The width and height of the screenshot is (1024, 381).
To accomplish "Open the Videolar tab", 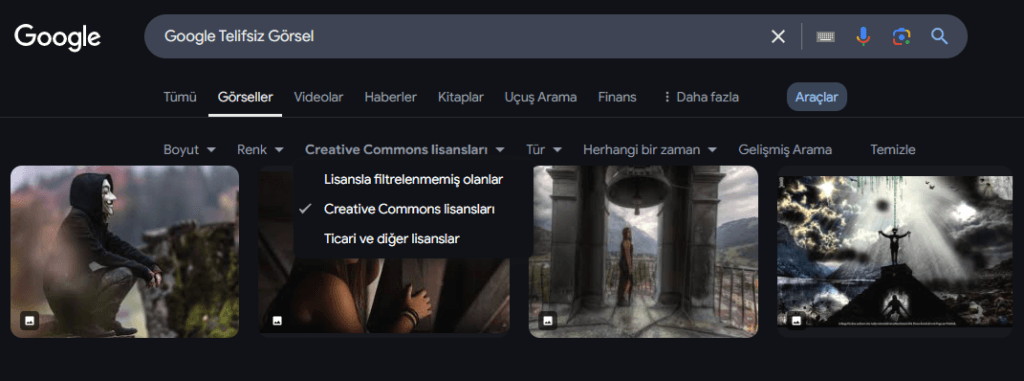I will (x=318, y=97).
